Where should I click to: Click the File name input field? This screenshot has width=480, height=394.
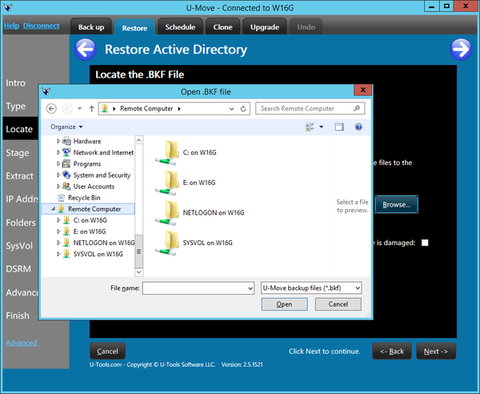point(198,288)
